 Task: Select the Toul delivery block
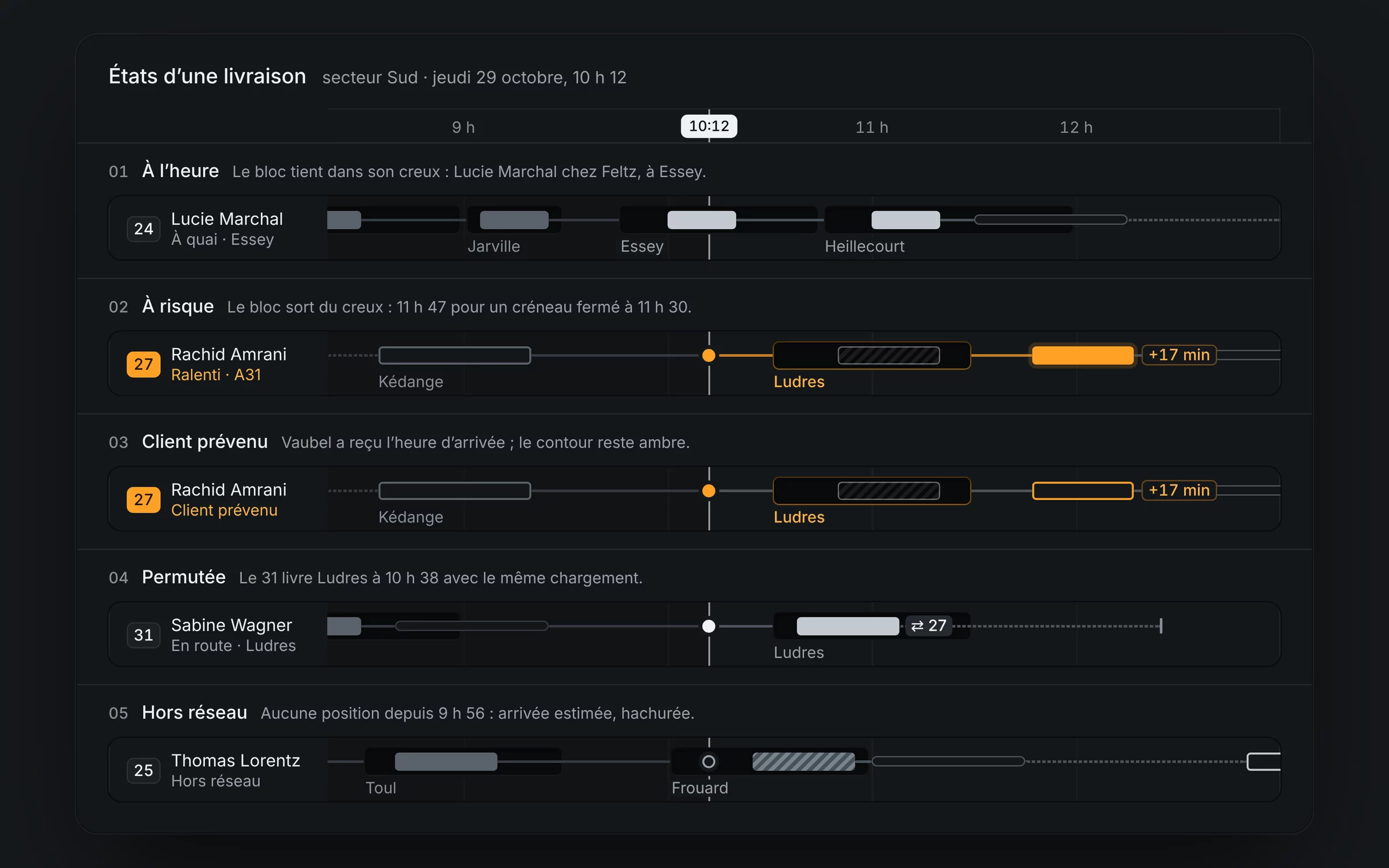(x=446, y=762)
